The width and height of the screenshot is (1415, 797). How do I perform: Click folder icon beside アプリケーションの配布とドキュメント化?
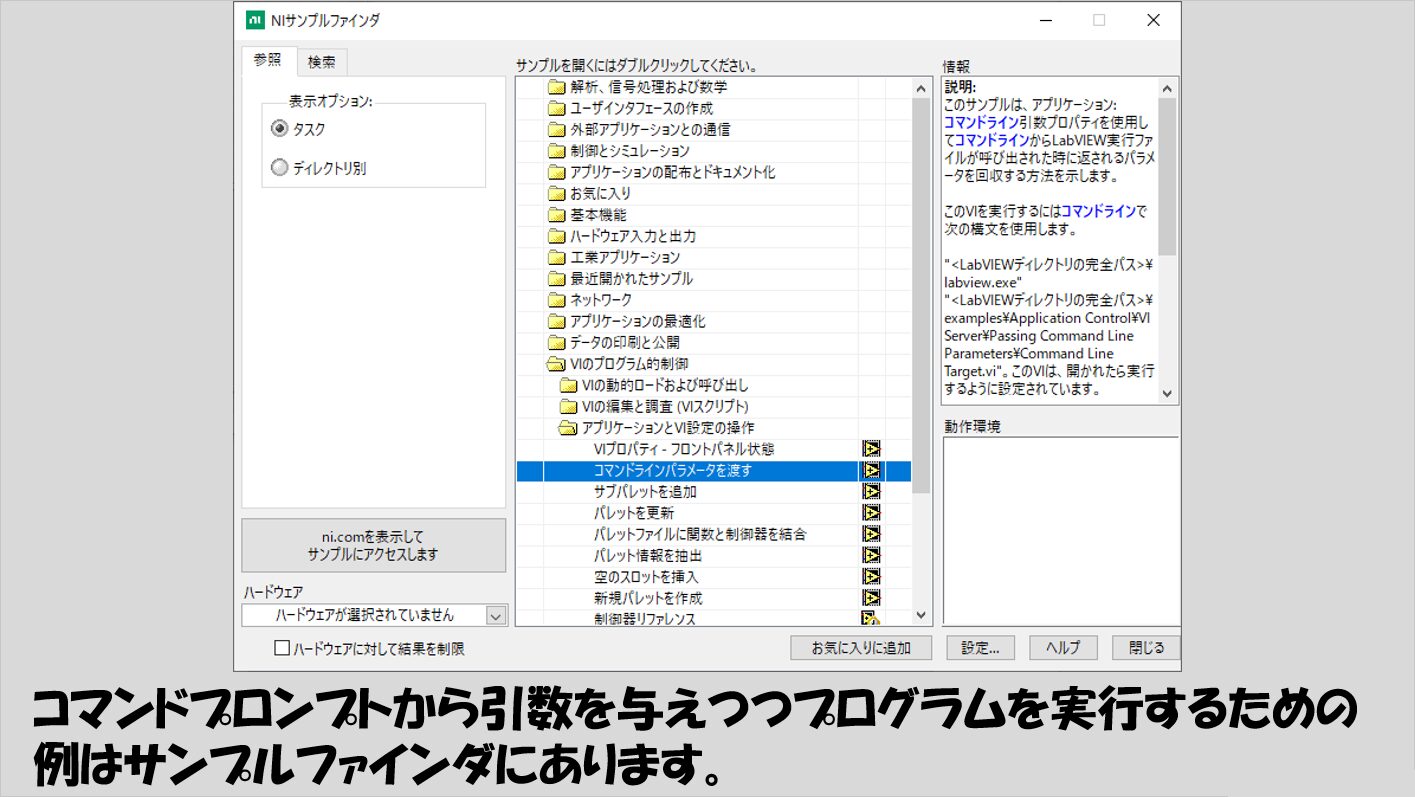tap(557, 172)
